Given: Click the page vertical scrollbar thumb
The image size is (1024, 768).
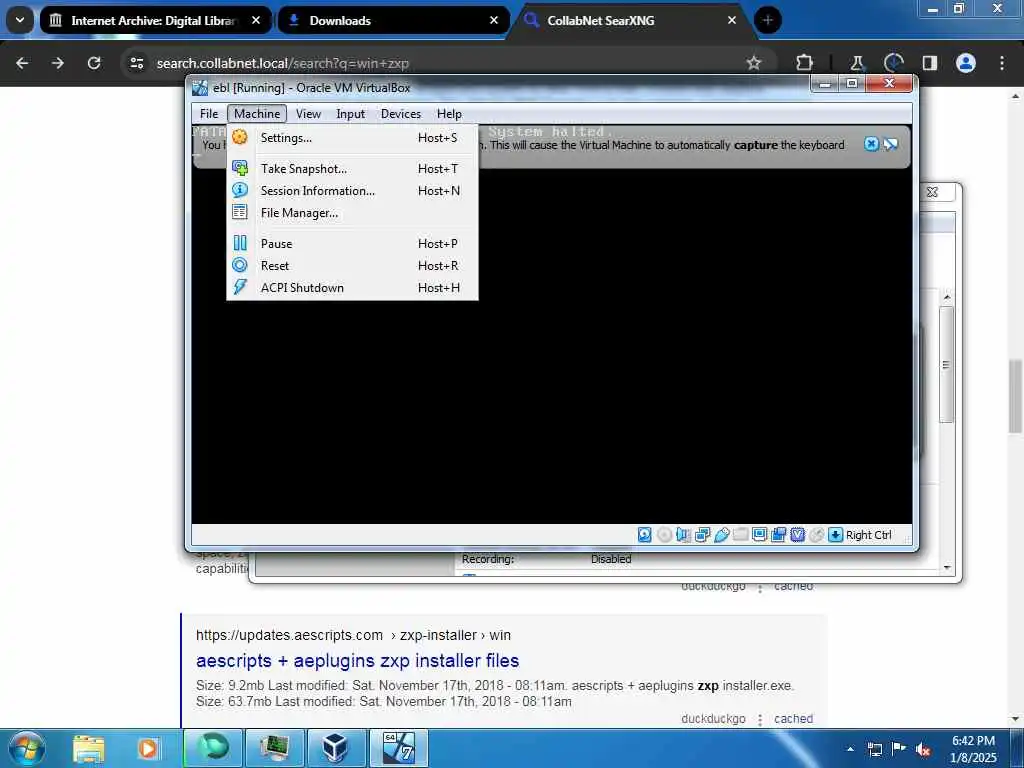Looking at the screenshot, I should tap(1015, 395).
